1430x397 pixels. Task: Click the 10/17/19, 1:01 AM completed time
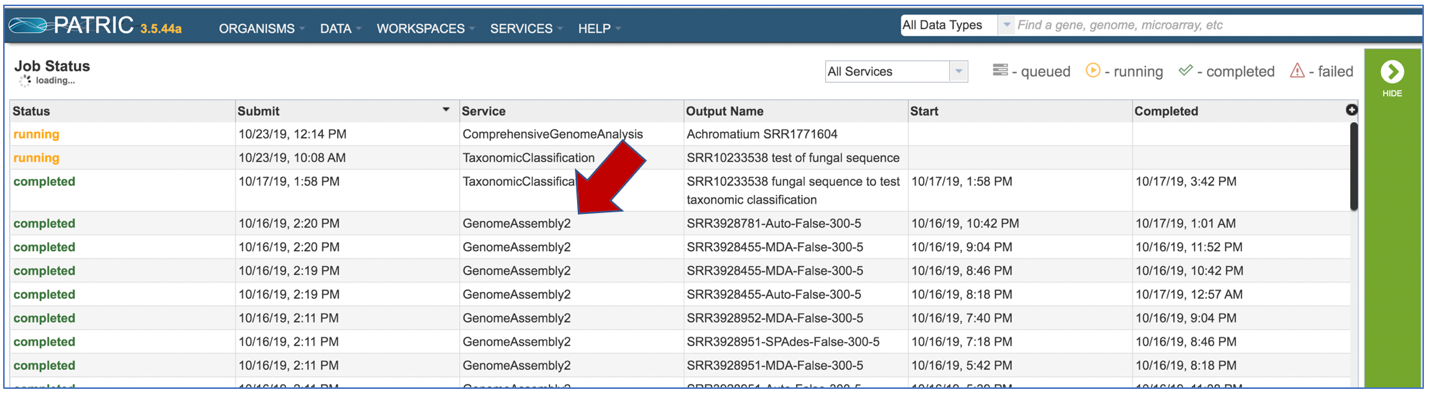click(x=1186, y=224)
